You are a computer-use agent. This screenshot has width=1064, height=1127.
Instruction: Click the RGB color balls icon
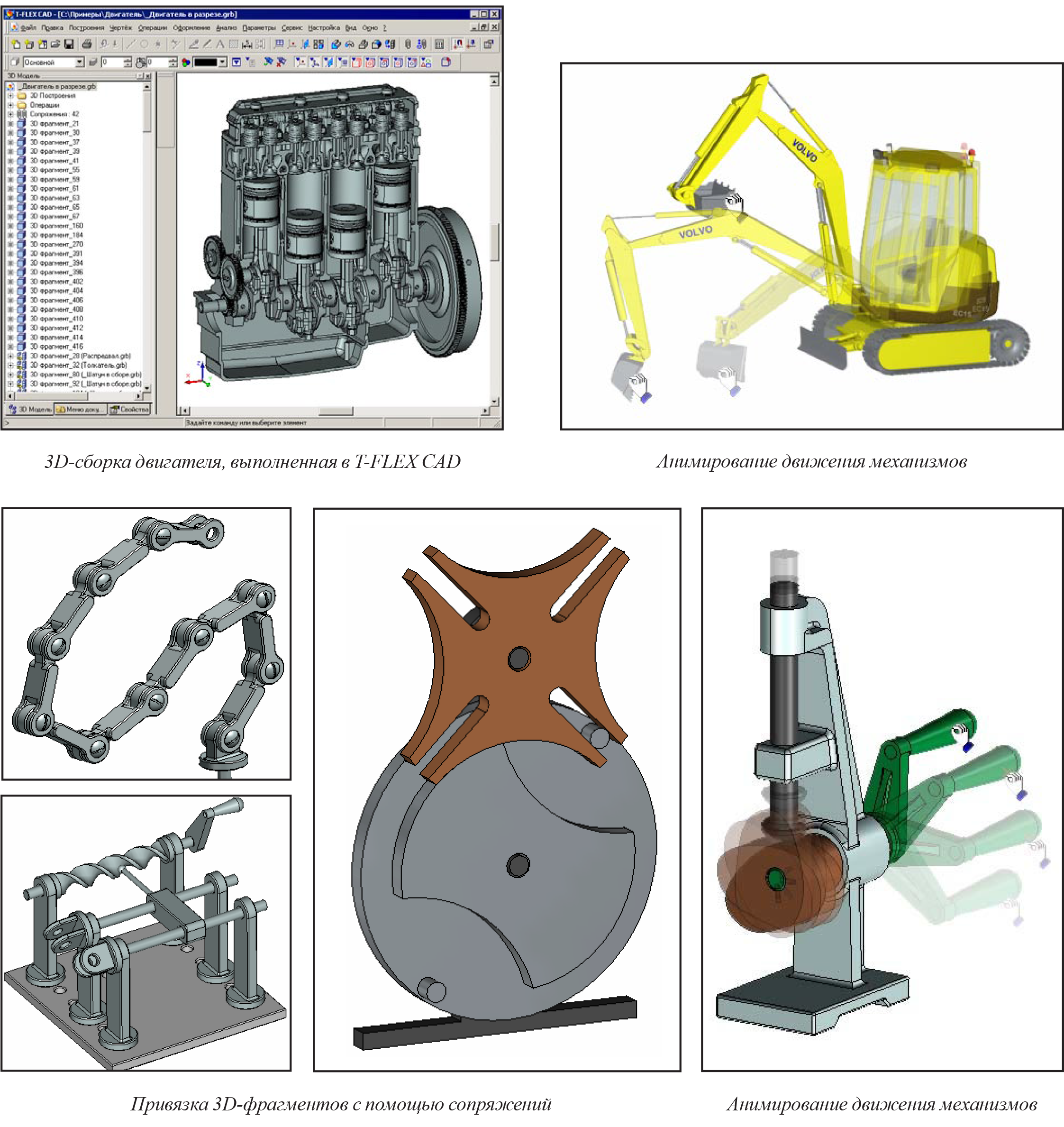[x=185, y=63]
